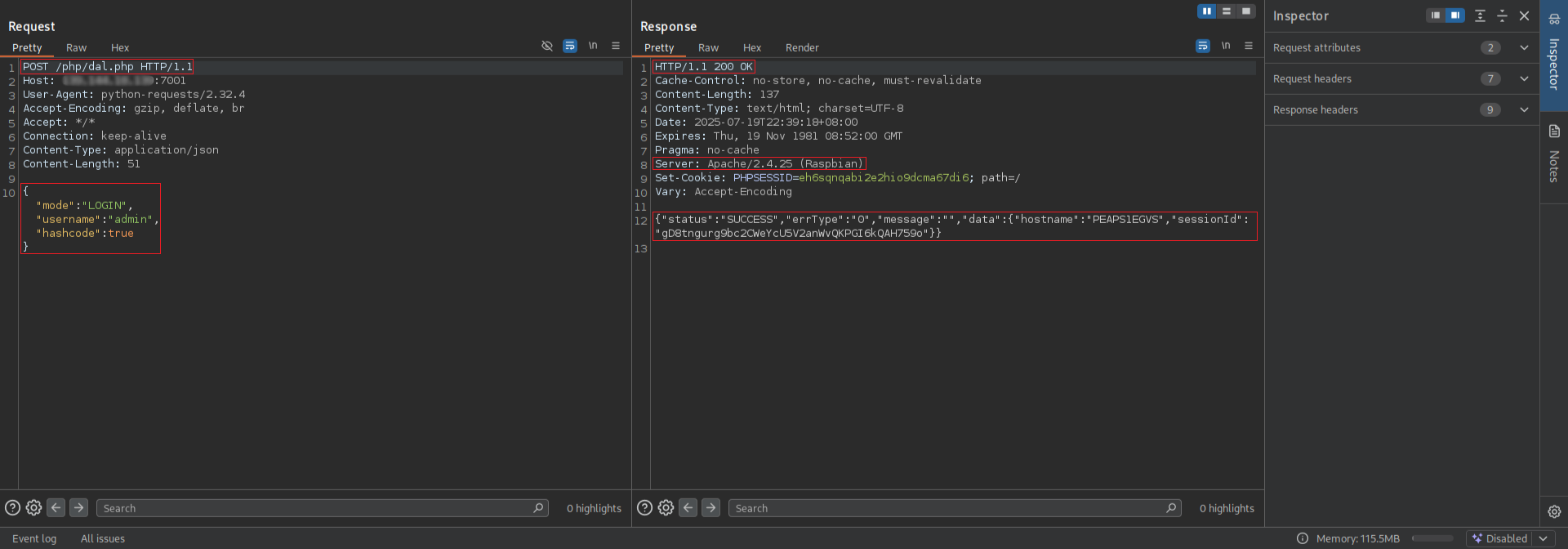This screenshot has width=1568, height=549.
Task: Click Memory: 115.5MB status text
Action: pos(1357,538)
